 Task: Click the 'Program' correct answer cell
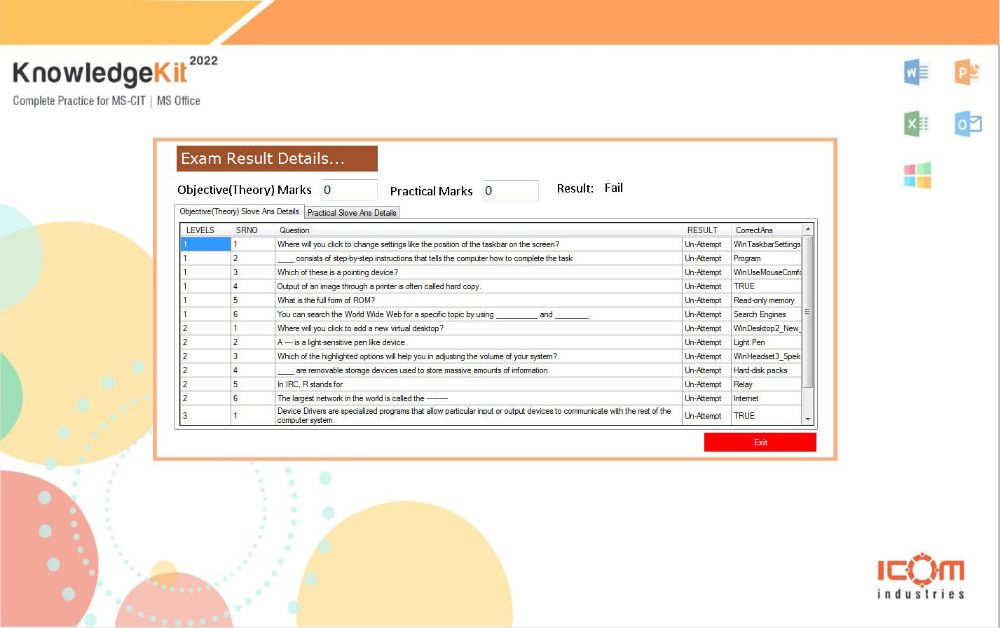[x=767, y=258]
